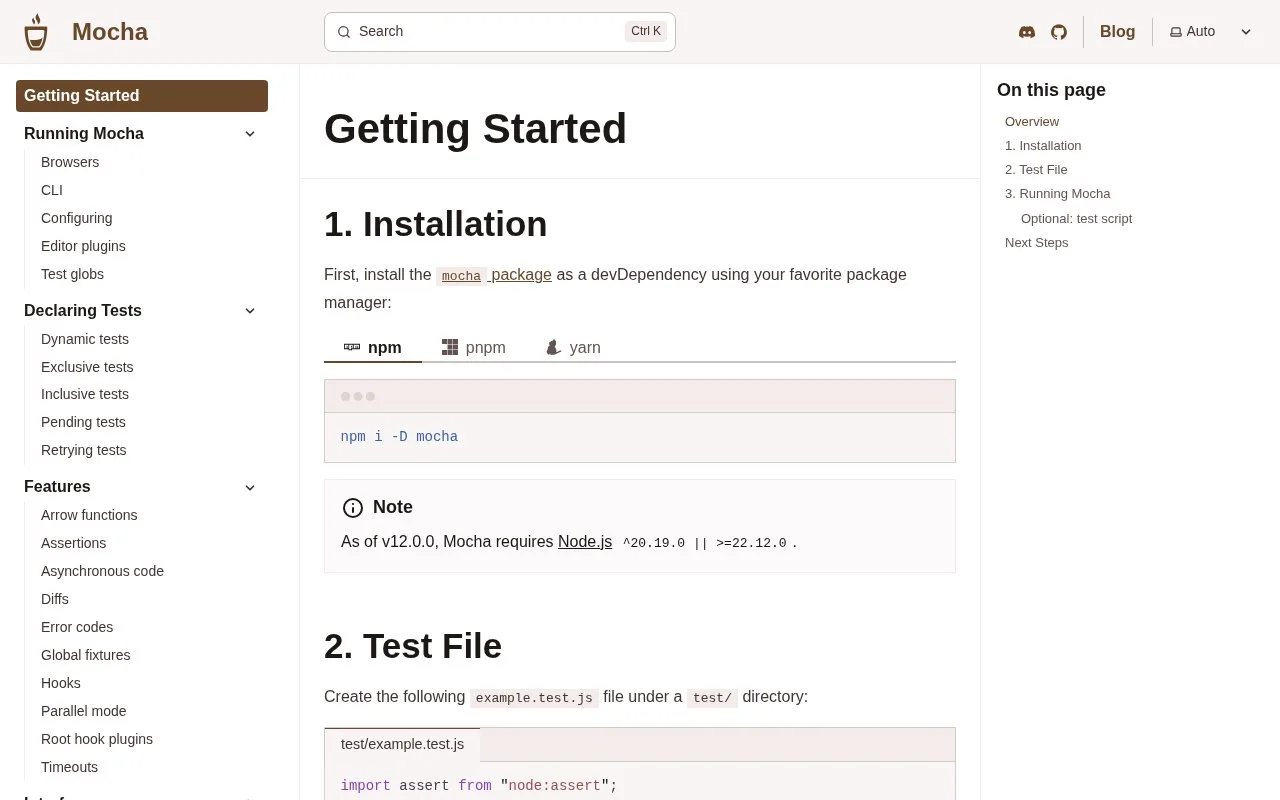The image size is (1280, 800).
Task: Collapse the Running Mocha section
Action: 250,134
